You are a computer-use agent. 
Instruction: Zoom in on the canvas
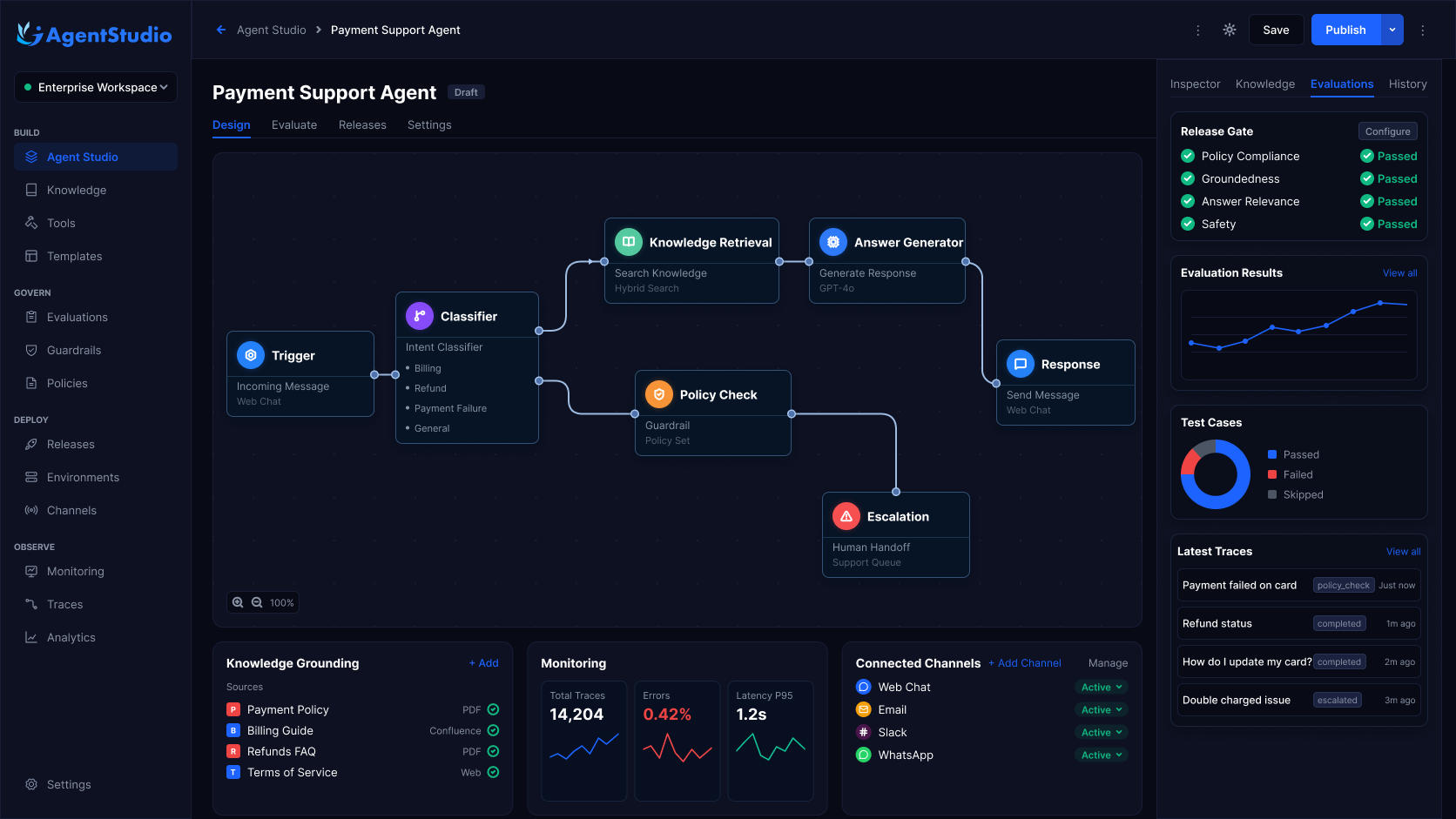click(238, 602)
